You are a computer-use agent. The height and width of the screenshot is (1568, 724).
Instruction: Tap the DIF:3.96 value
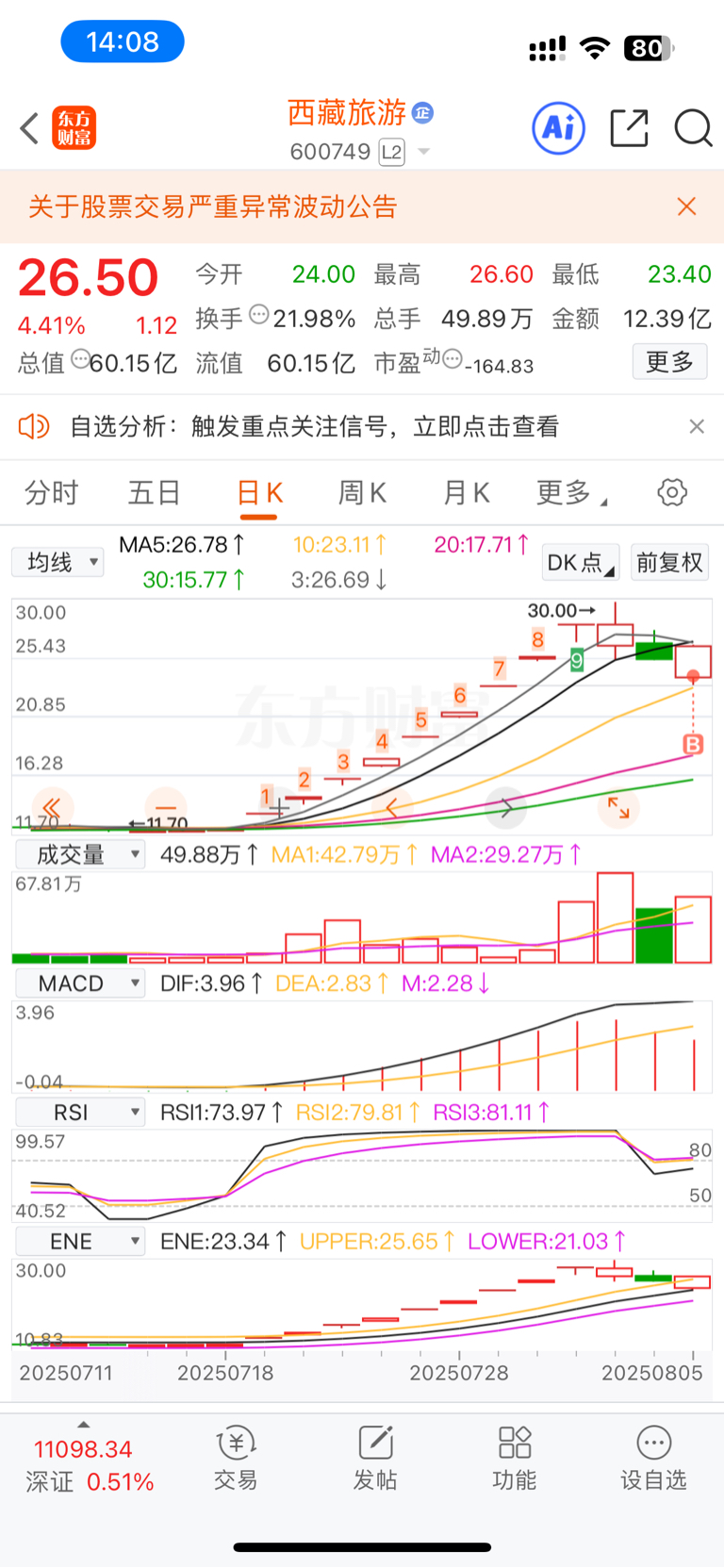coord(210,983)
